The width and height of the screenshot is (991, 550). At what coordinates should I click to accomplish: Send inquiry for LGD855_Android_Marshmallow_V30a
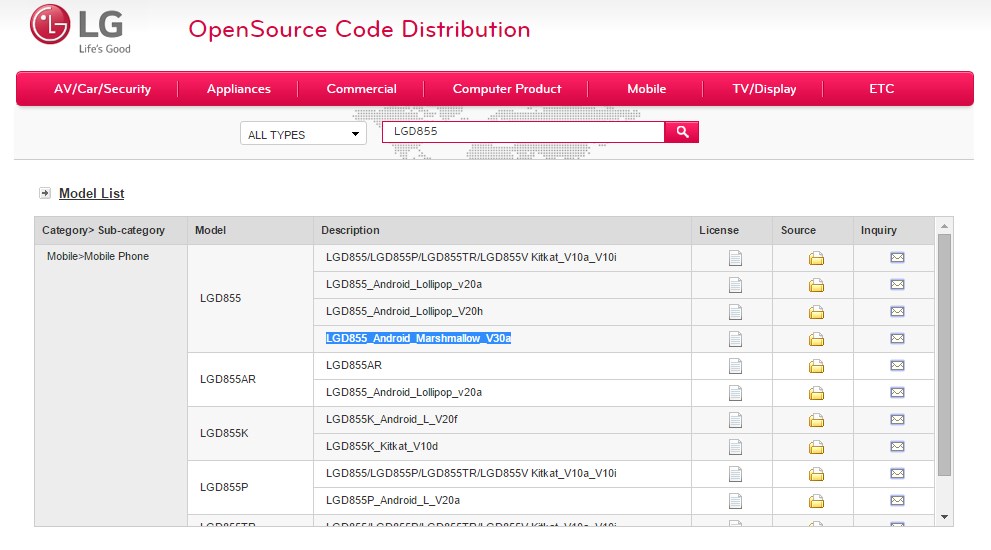point(897,339)
